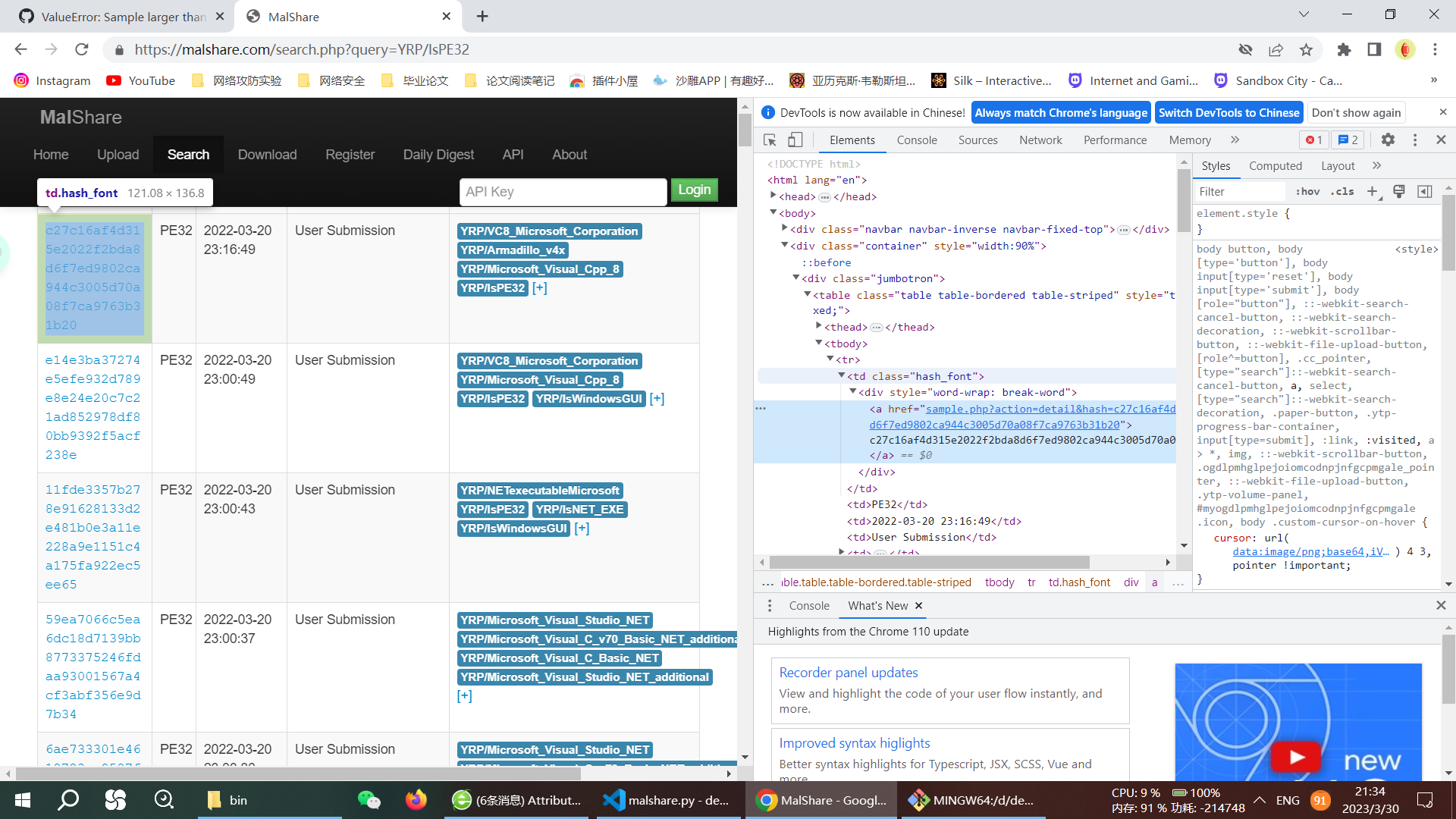1456x819 pixels.
Task: Click the Login button on MalShare
Action: click(693, 190)
